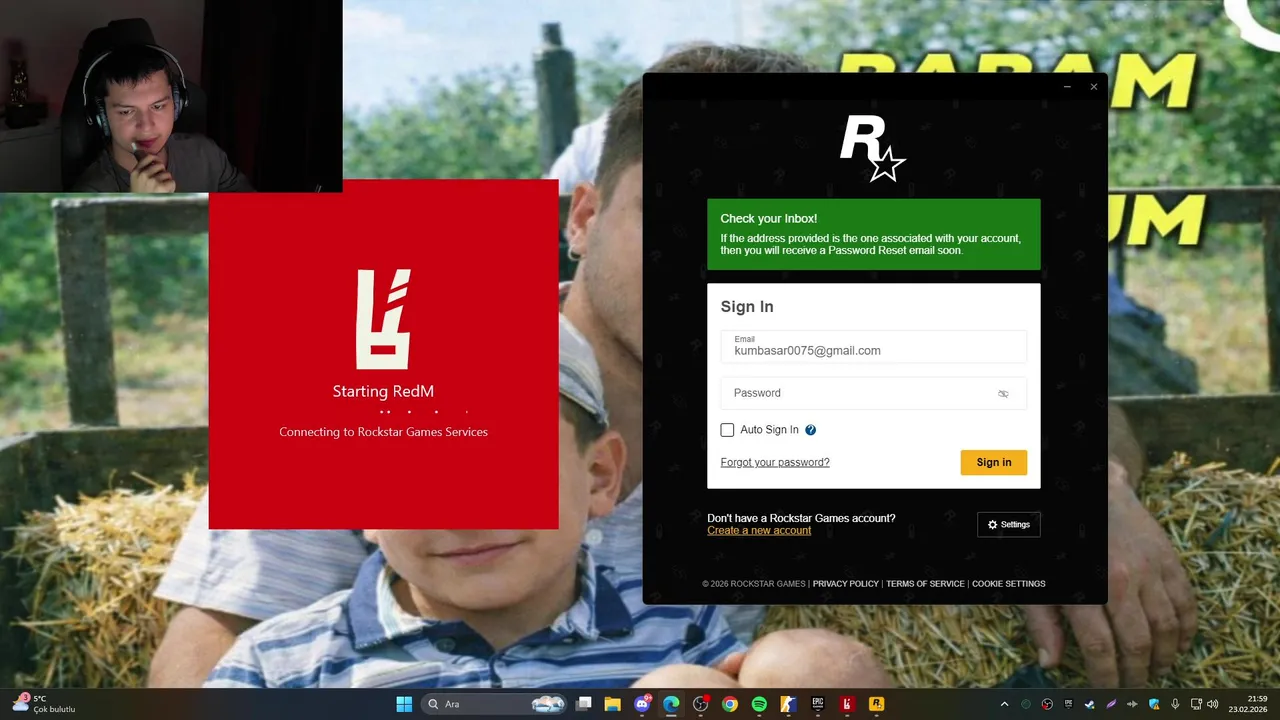
Task: Open the Forgot your password link
Action: coord(775,462)
